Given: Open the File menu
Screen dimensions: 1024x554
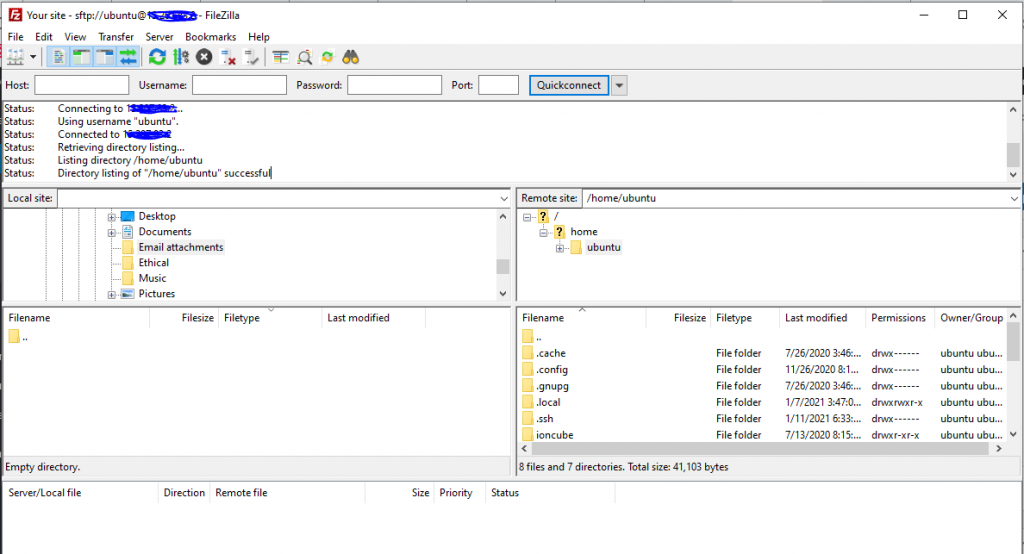Looking at the screenshot, I should (x=16, y=37).
